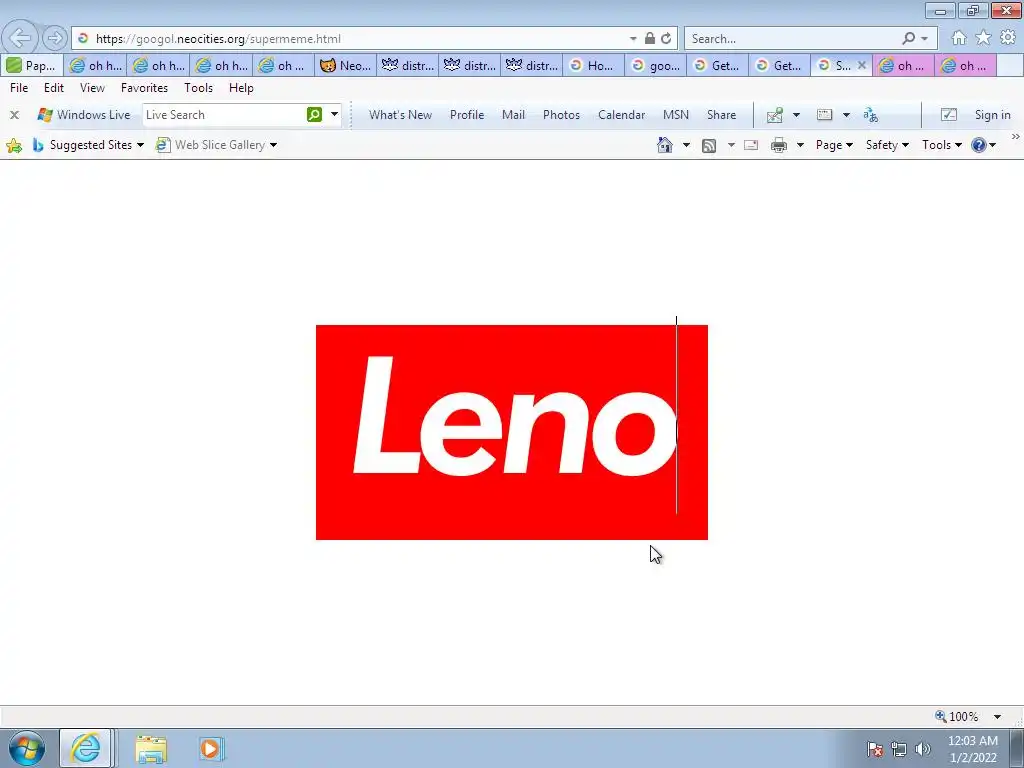
Task: Click the green Live Search go button
Action: [x=314, y=115]
